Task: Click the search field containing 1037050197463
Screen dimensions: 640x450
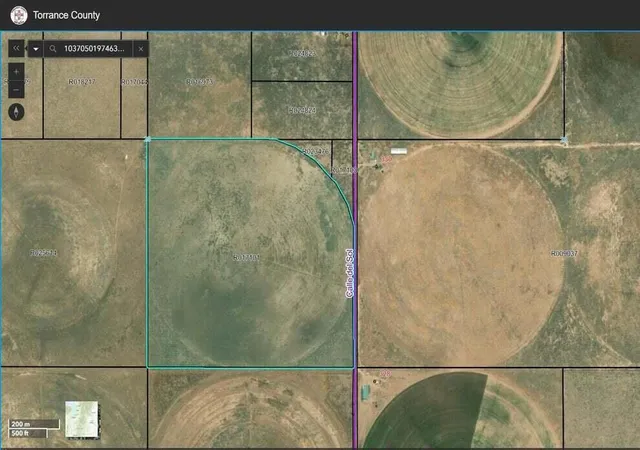Action: pyautogui.click(x=94, y=49)
